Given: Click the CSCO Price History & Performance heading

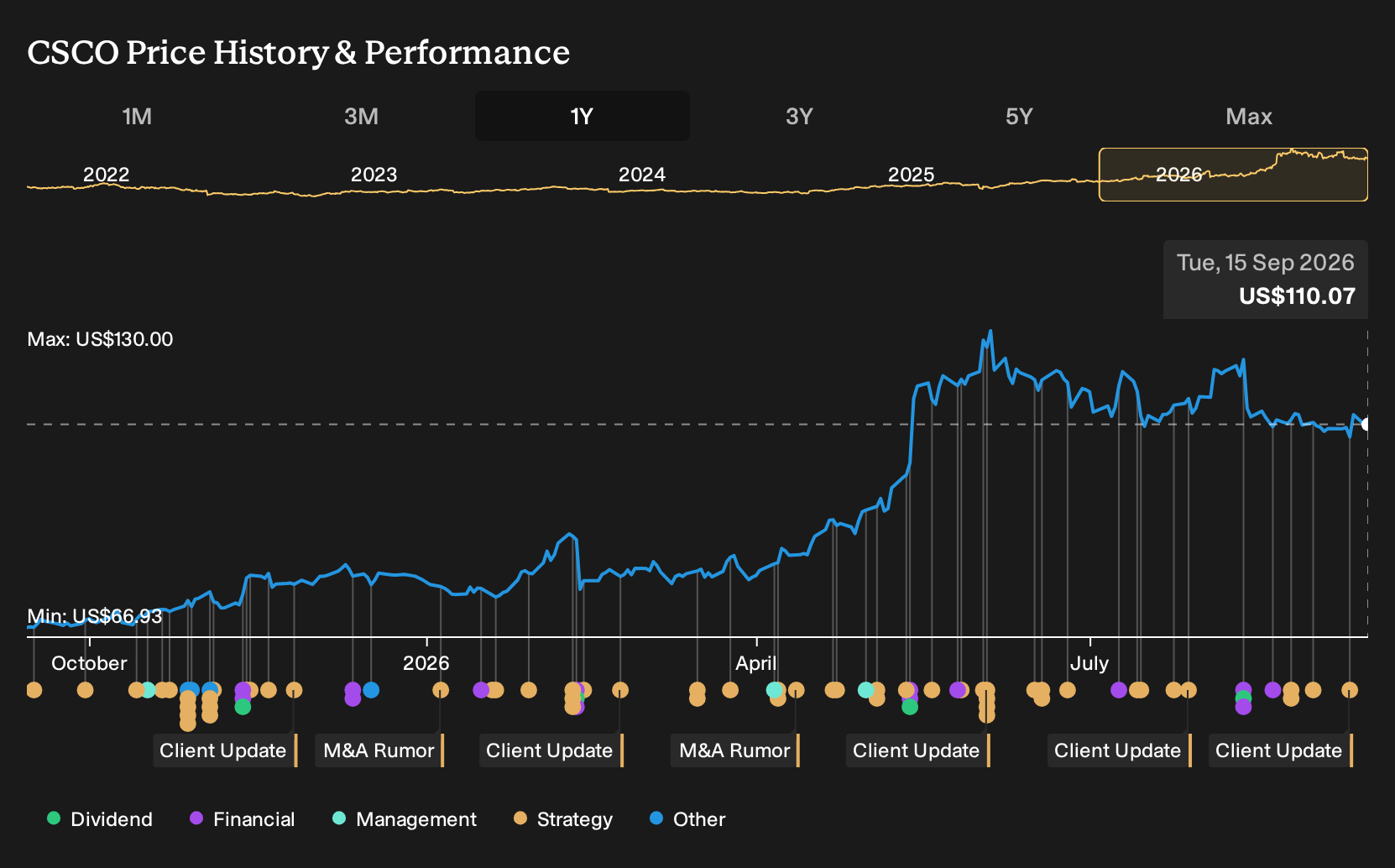Looking at the screenshot, I should 299,52.
